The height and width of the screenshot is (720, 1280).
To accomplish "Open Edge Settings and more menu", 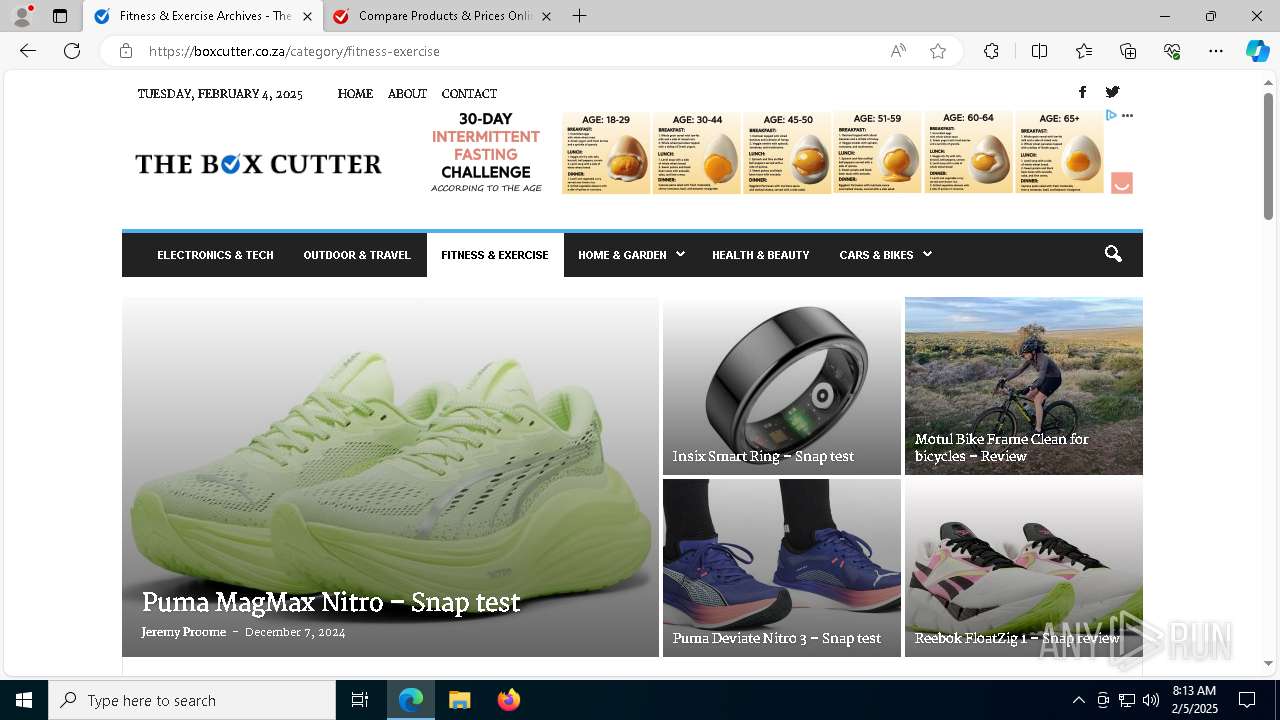I will (x=1216, y=51).
